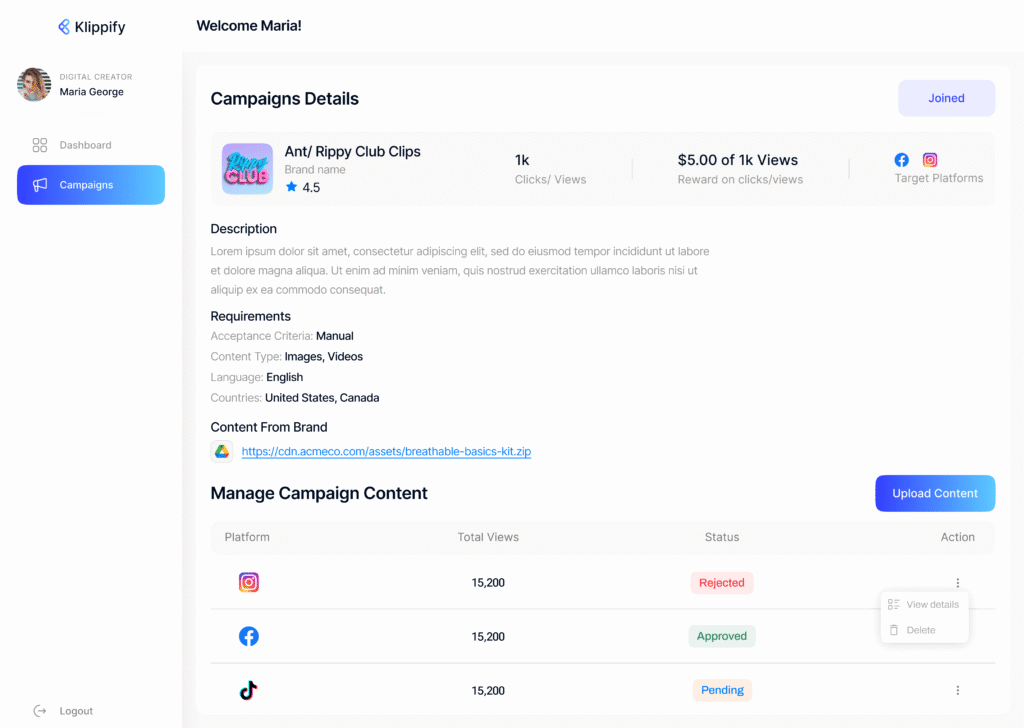Select the Campaigns menu item
This screenshot has height=728, width=1024.
(x=91, y=185)
